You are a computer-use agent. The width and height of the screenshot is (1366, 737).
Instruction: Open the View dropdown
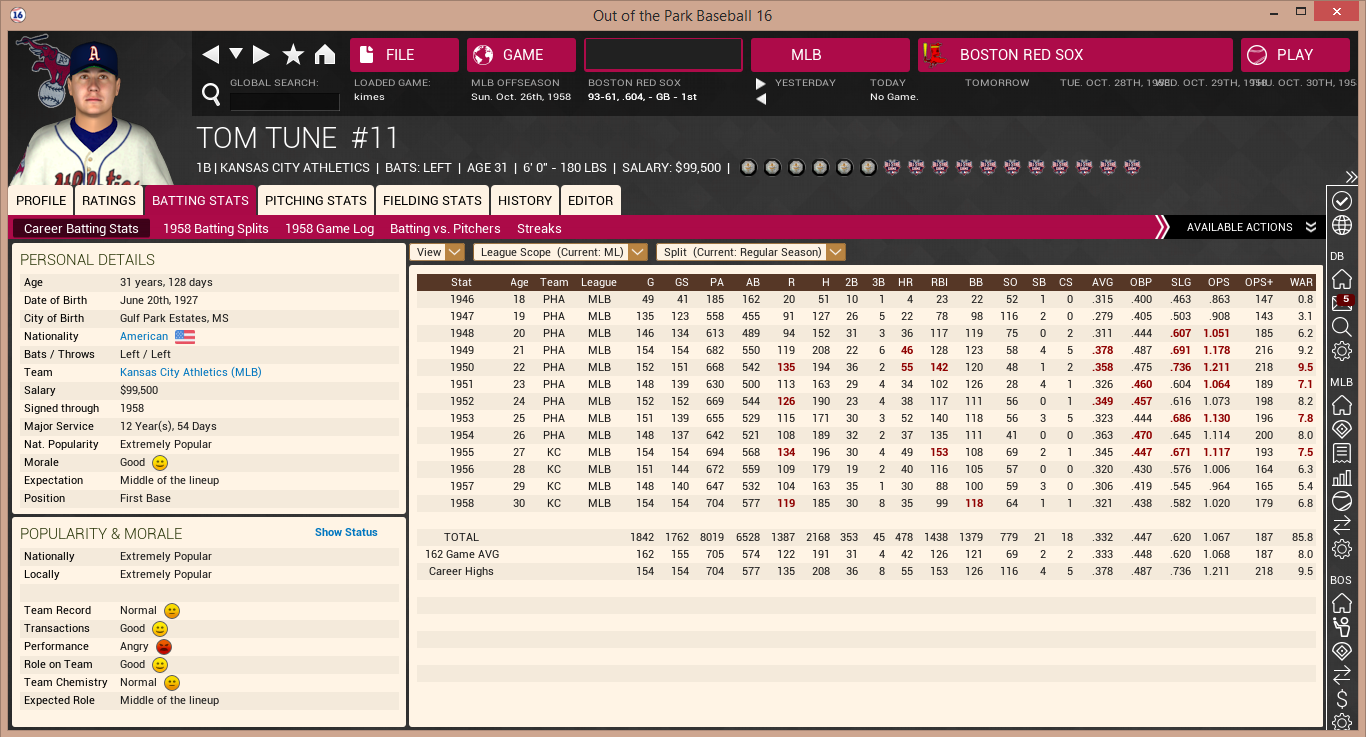(x=437, y=252)
